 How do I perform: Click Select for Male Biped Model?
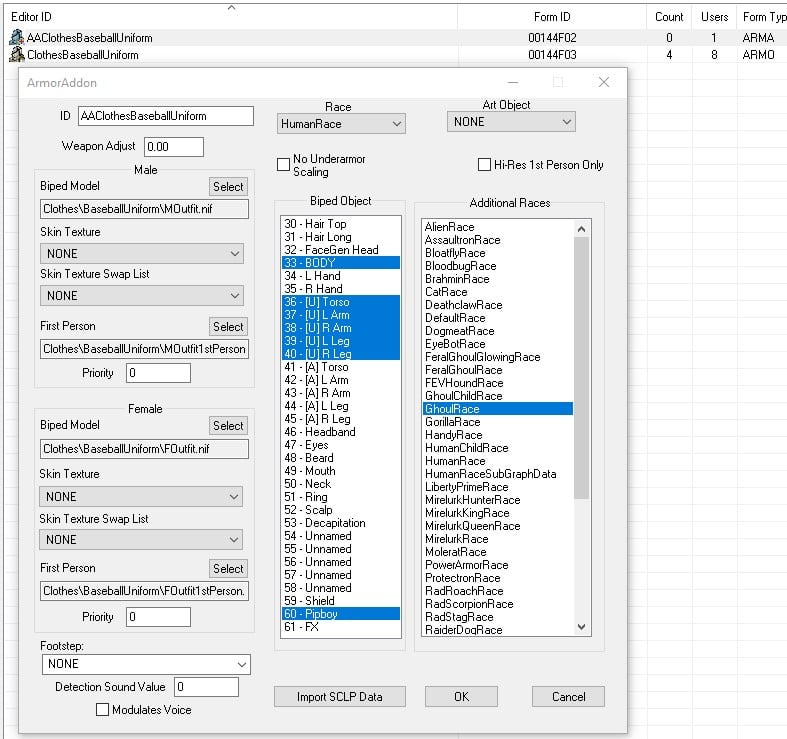228,187
